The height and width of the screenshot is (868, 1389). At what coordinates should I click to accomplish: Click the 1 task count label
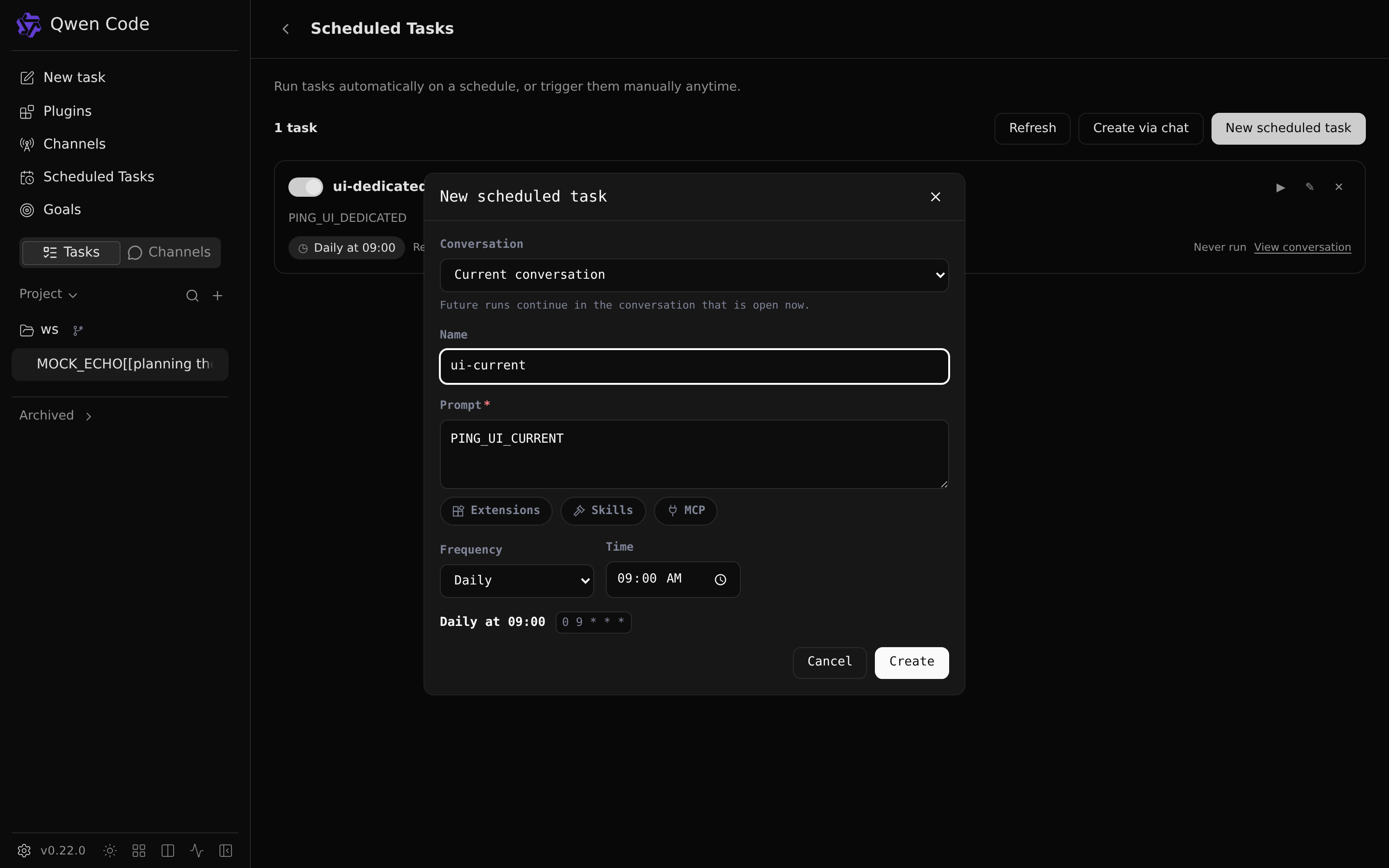tap(296, 128)
